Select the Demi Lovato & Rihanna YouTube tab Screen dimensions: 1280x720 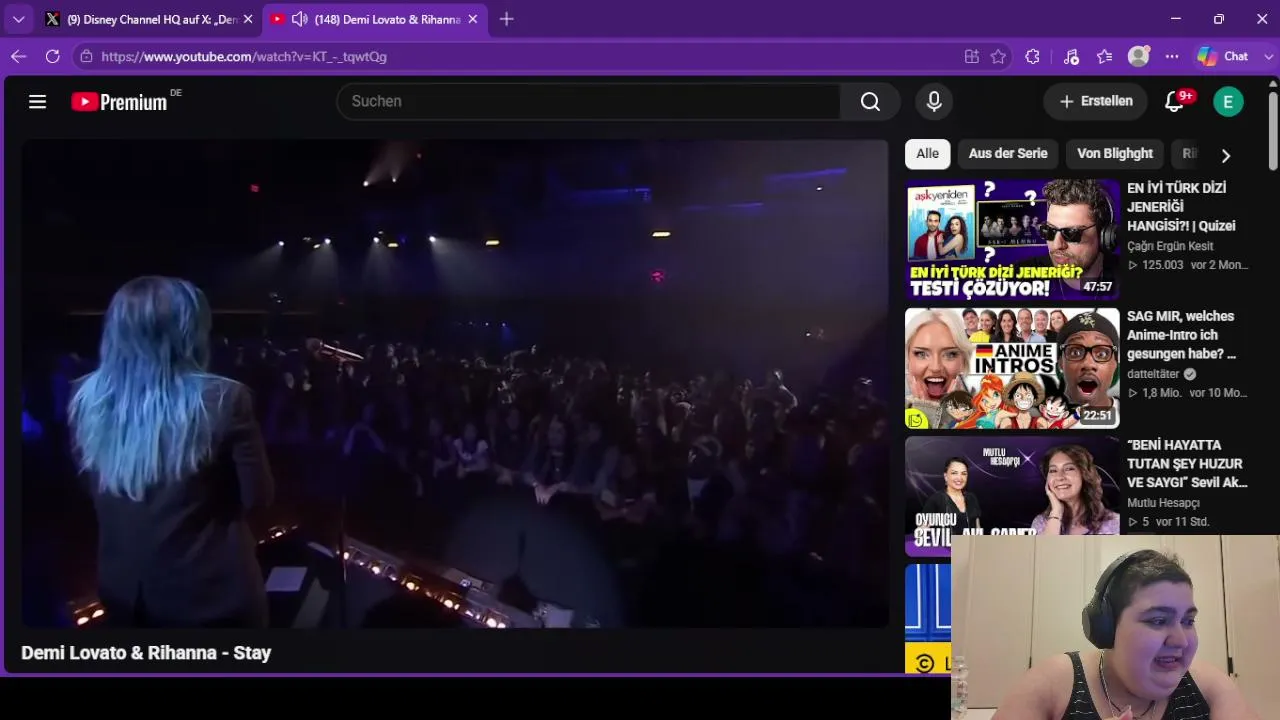tap(375, 19)
